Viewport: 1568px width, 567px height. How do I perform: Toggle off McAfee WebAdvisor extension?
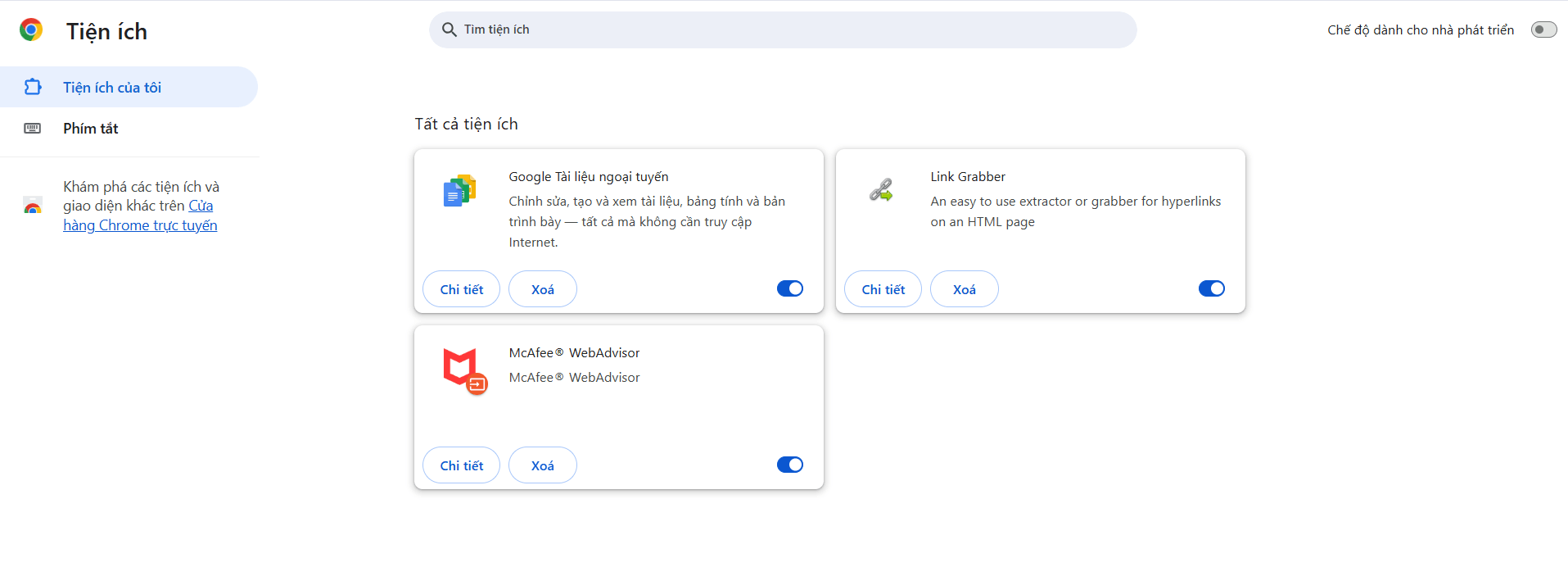tap(790, 465)
